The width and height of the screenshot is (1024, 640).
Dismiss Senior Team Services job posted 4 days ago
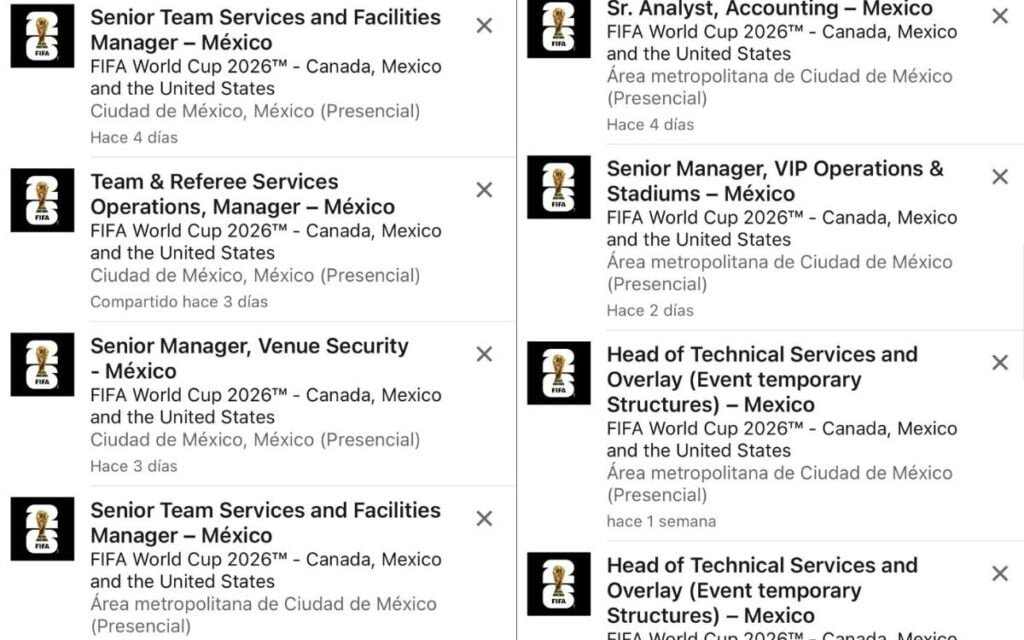coord(484,26)
